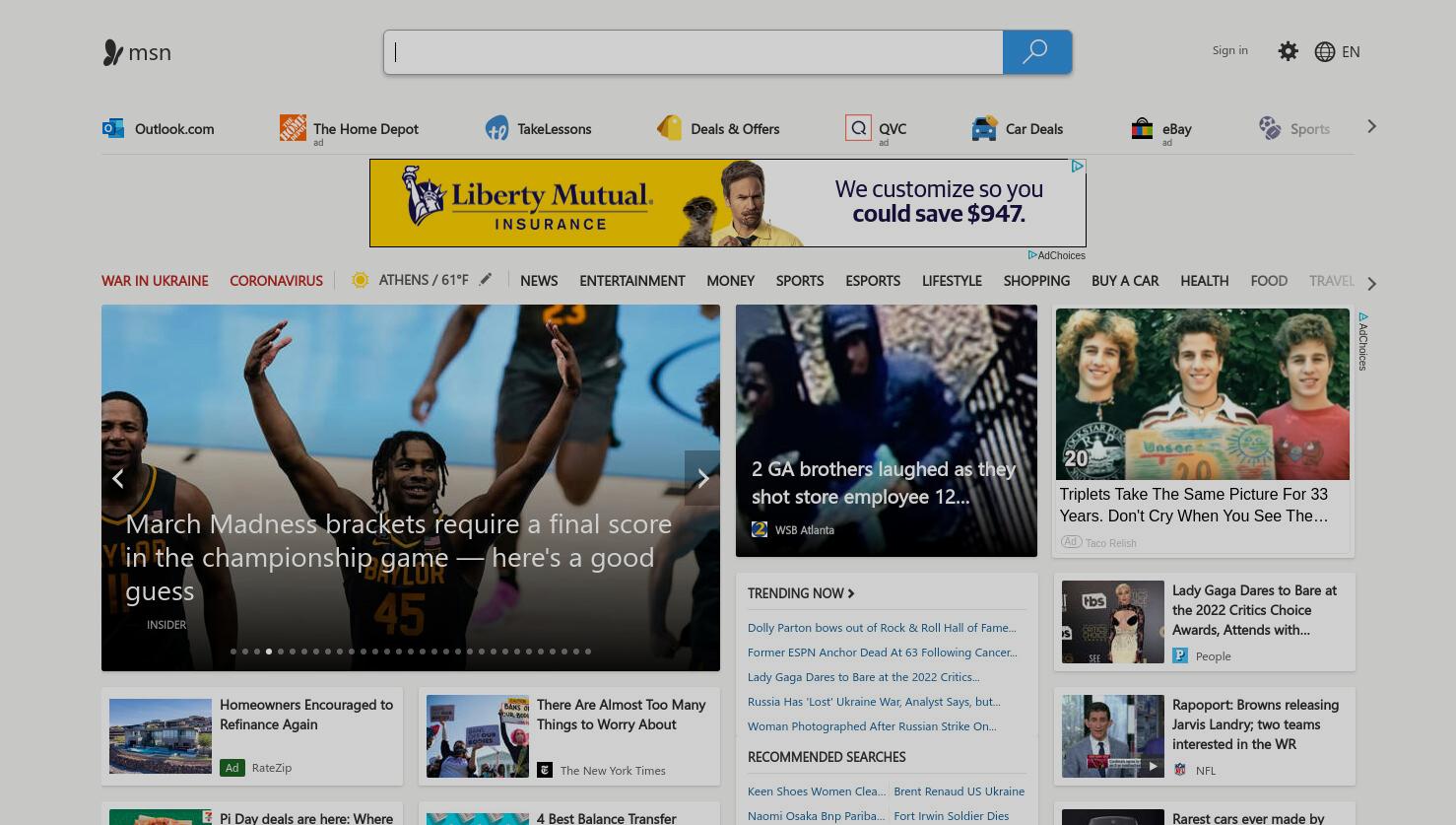Search Brent Renaud US Ukraine link

959,791
